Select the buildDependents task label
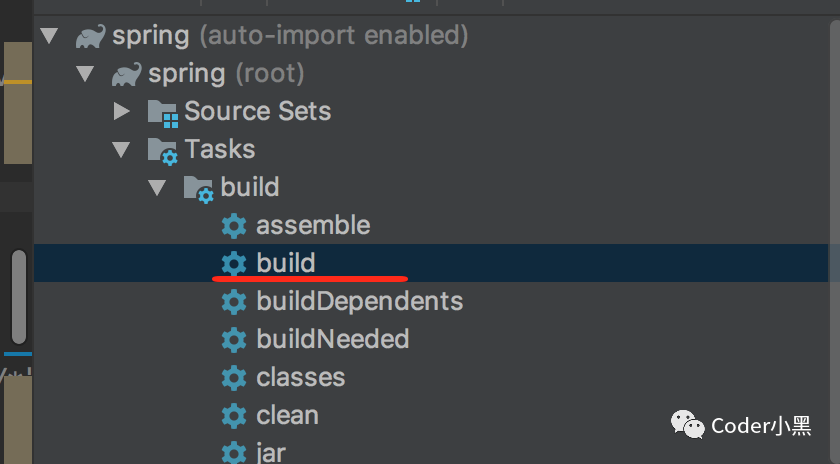 coord(359,301)
